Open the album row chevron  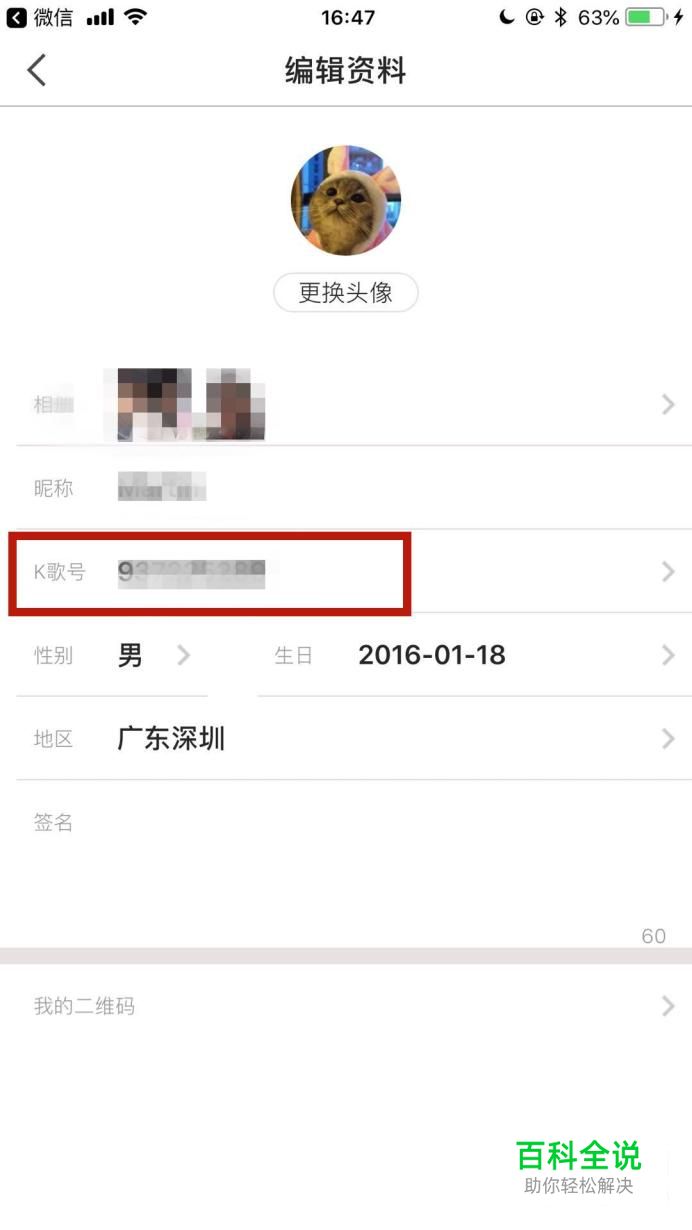(x=668, y=404)
